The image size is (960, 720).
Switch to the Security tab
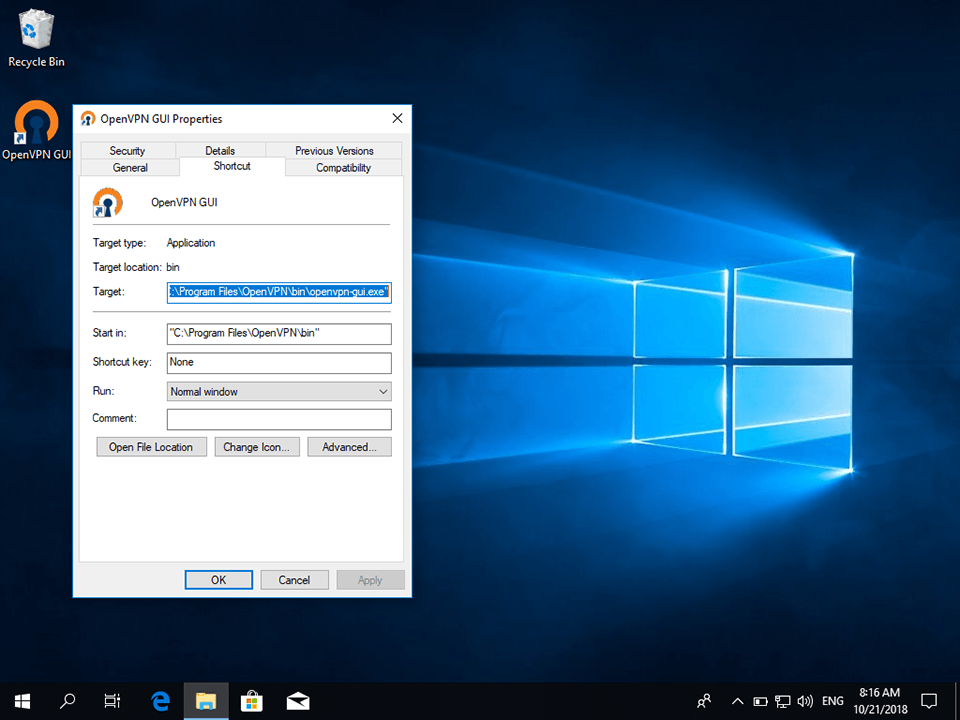(127, 151)
